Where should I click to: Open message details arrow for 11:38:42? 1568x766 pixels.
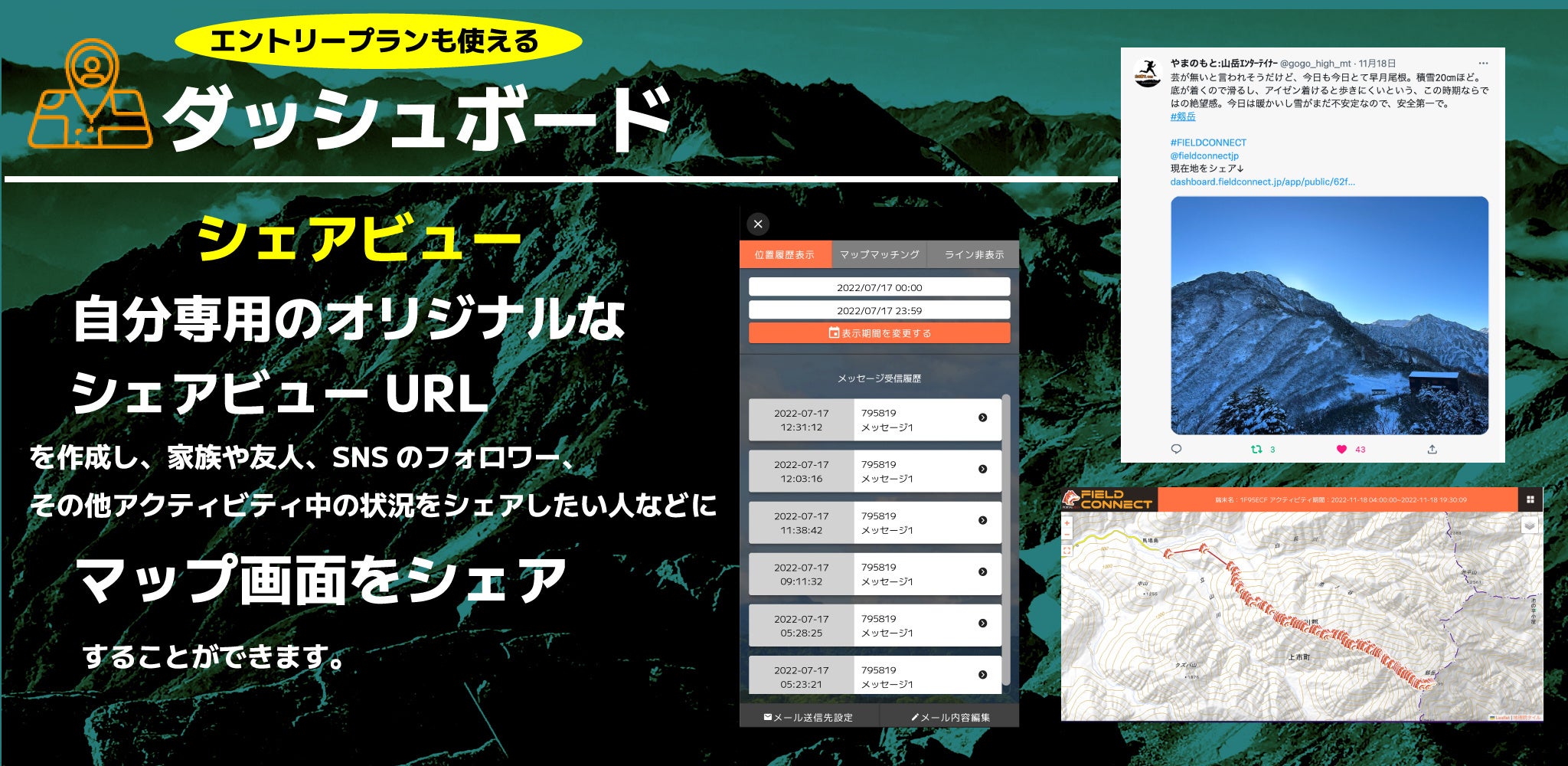[983, 520]
